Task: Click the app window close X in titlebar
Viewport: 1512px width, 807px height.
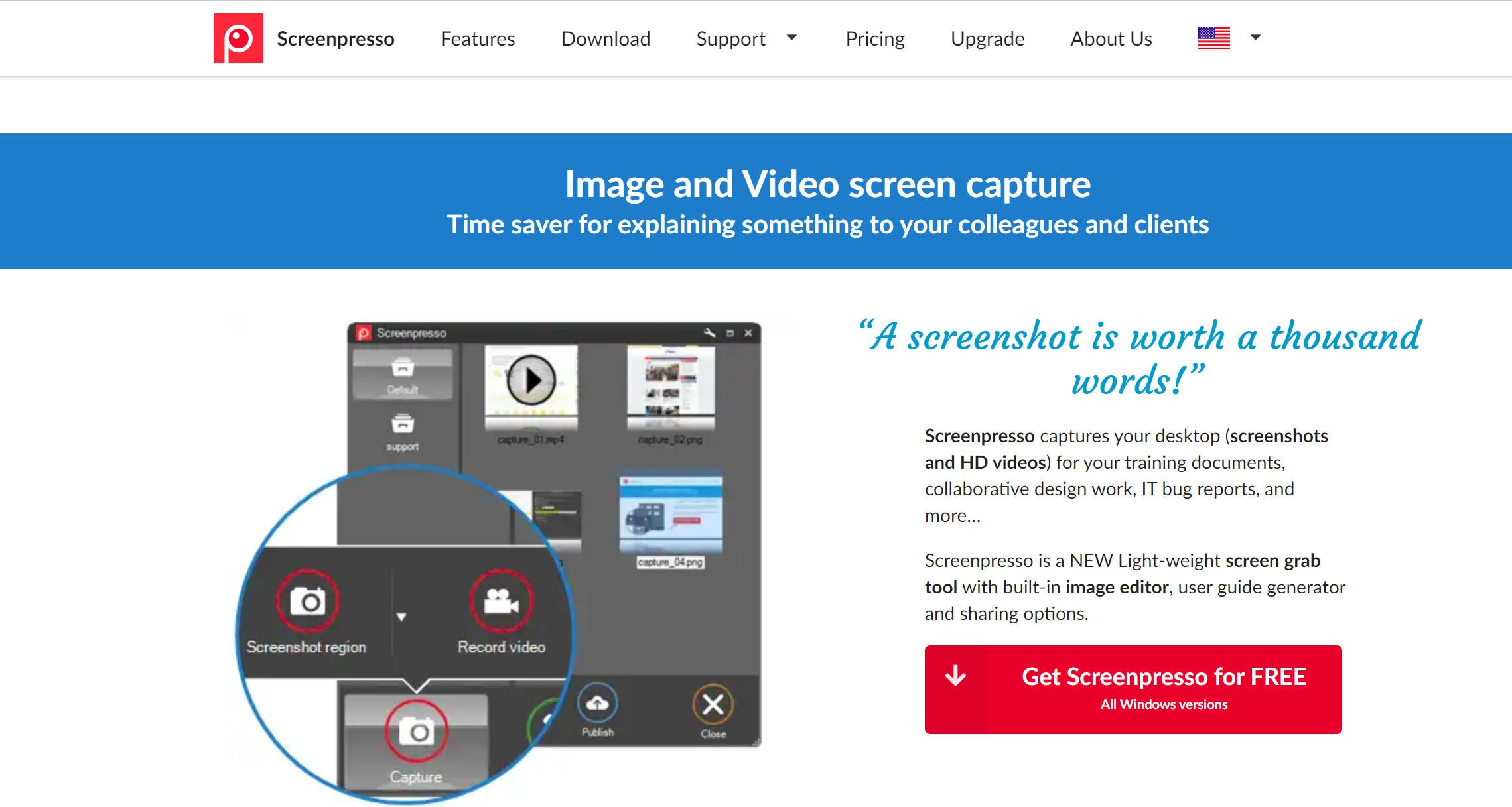Action: click(748, 333)
